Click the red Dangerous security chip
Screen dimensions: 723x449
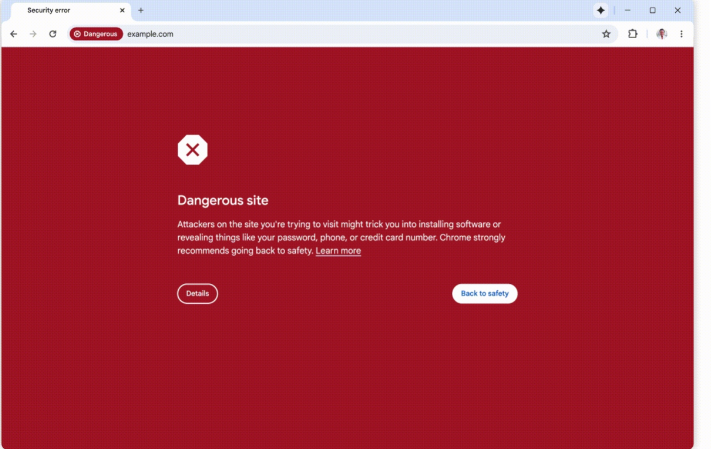tap(96, 34)
